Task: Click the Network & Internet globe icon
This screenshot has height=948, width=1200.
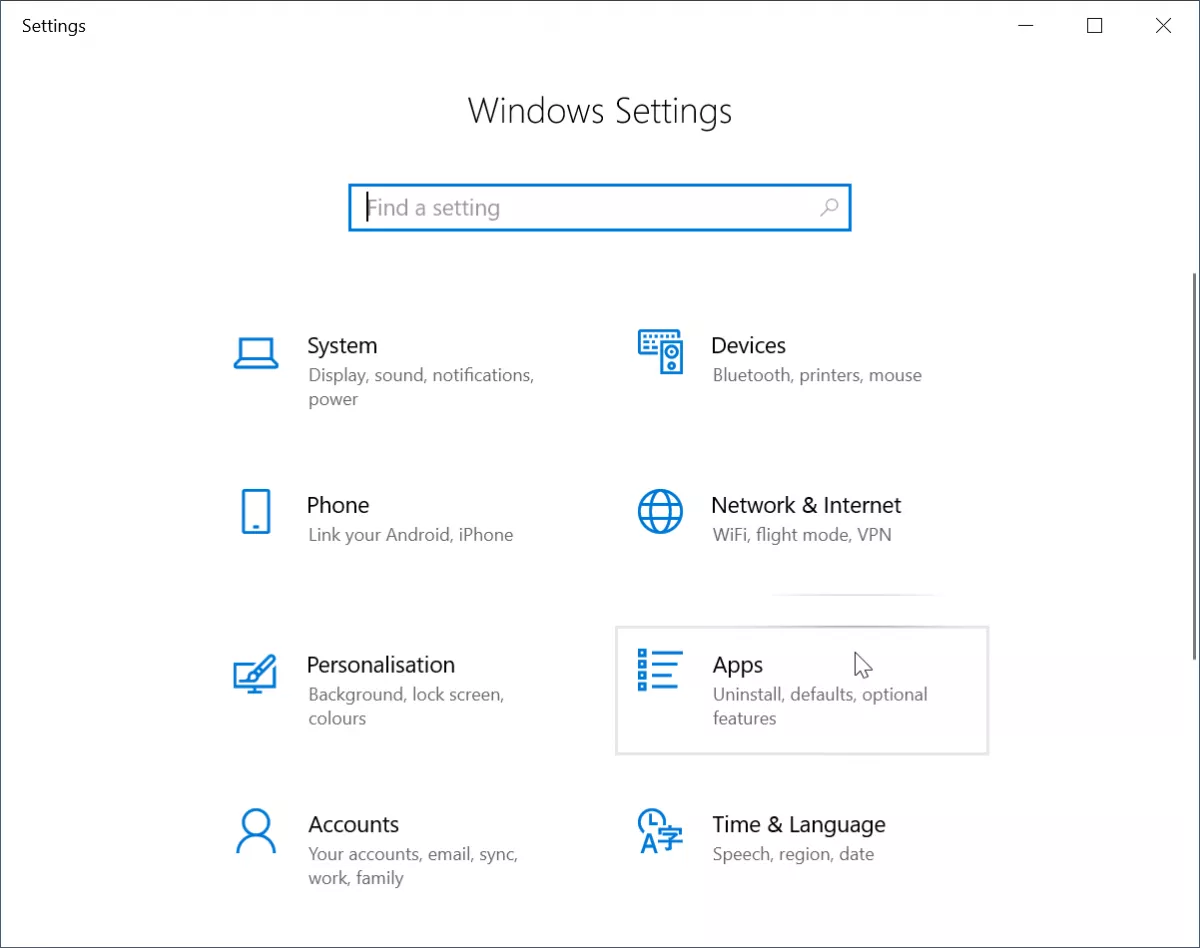Action: pyautogui.click(x=660, y=511)
